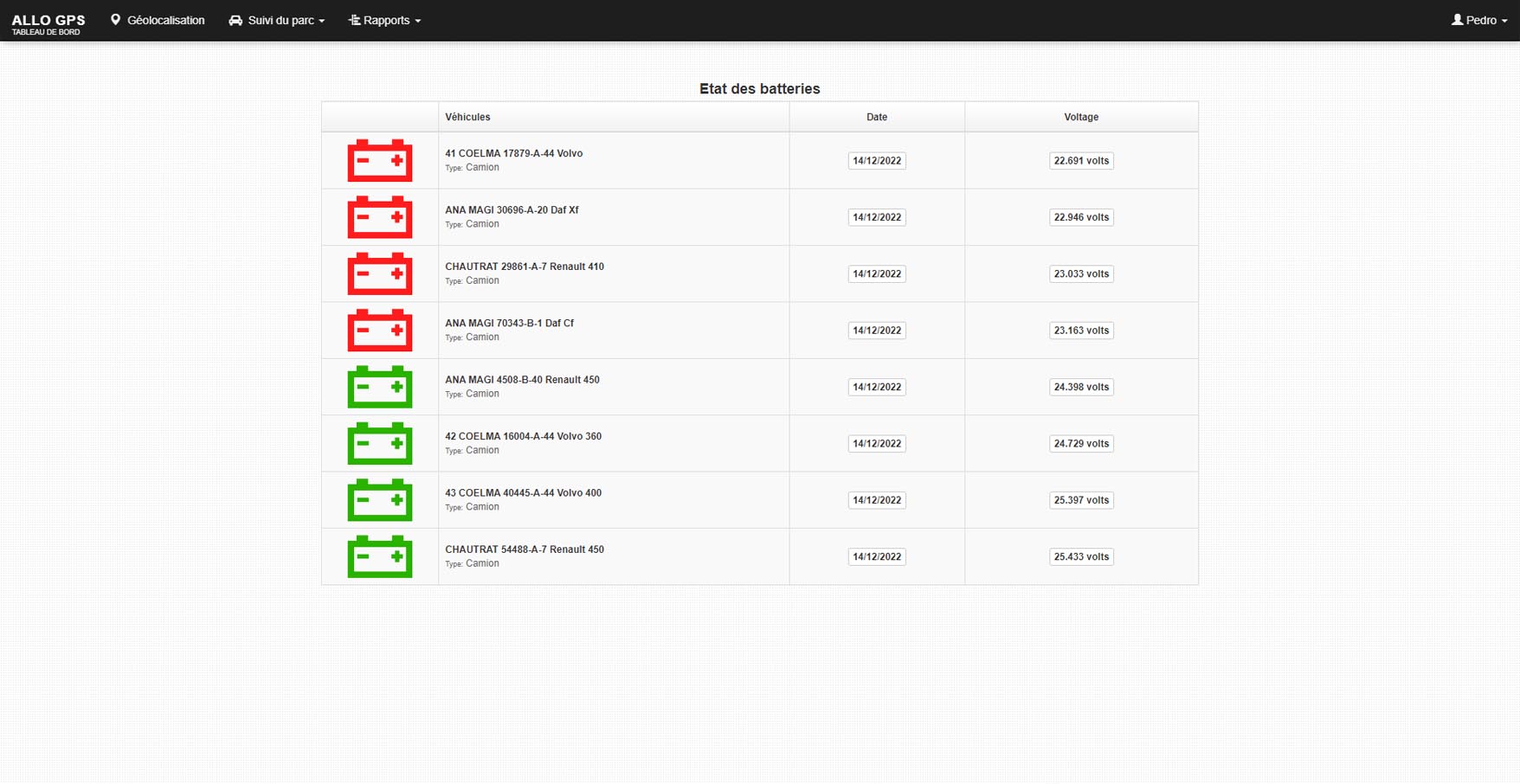Click red battery icon for ANA MAGI Daf Cf
1520x784 pixels.
pos(379,331)
